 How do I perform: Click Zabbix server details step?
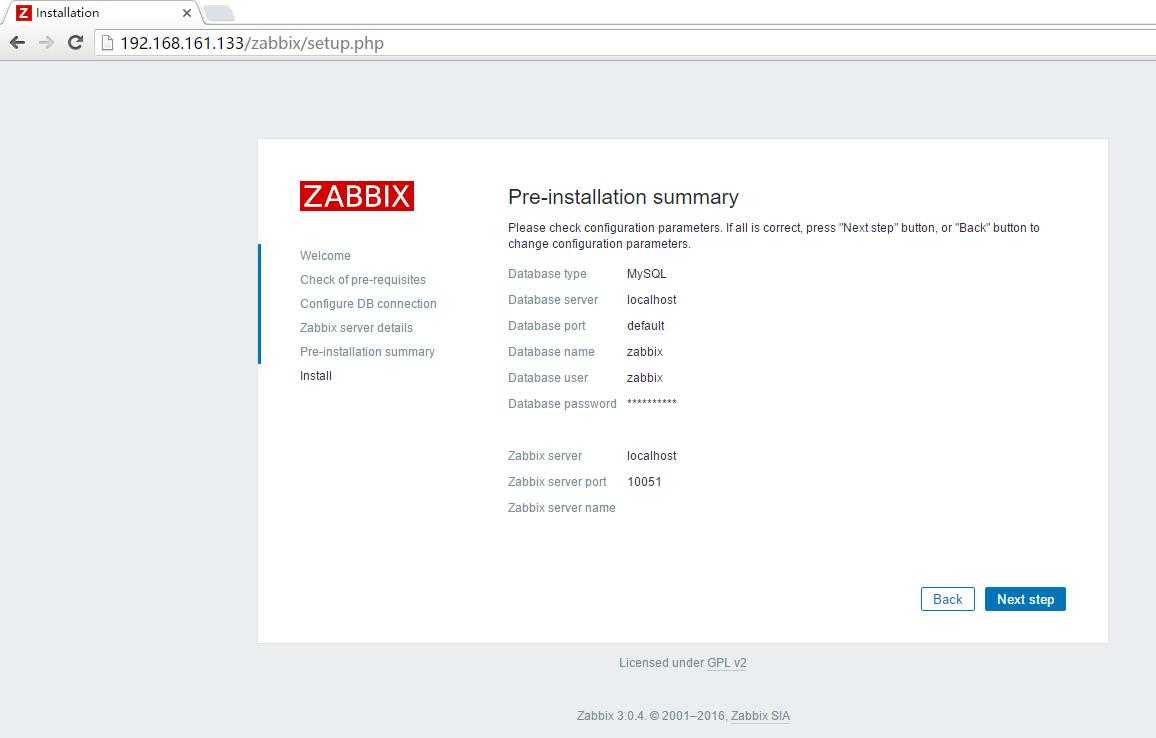pos(356,328)
